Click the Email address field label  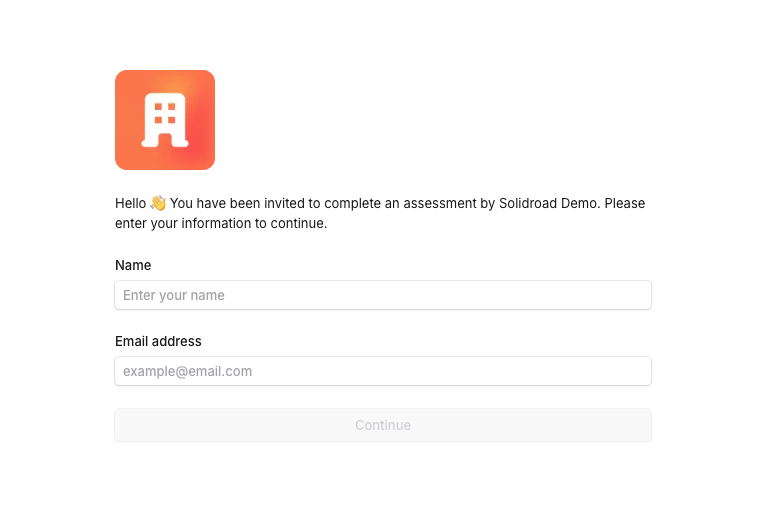[x=158, y=341]
